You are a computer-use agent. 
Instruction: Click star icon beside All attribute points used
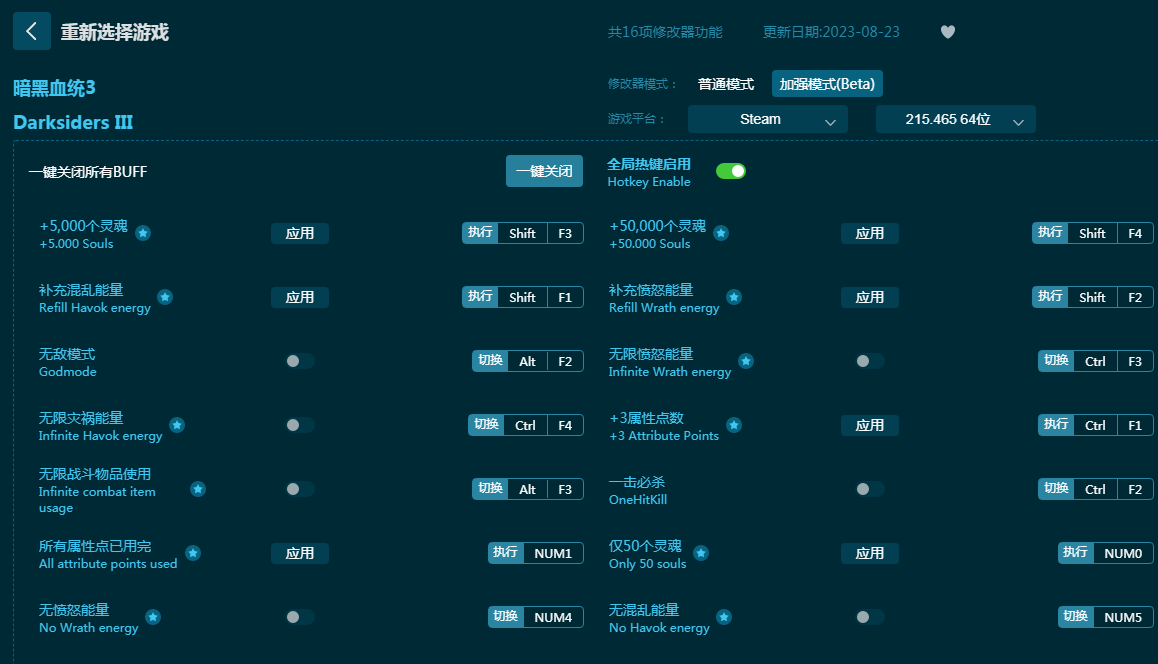click(x=193, y=553)
